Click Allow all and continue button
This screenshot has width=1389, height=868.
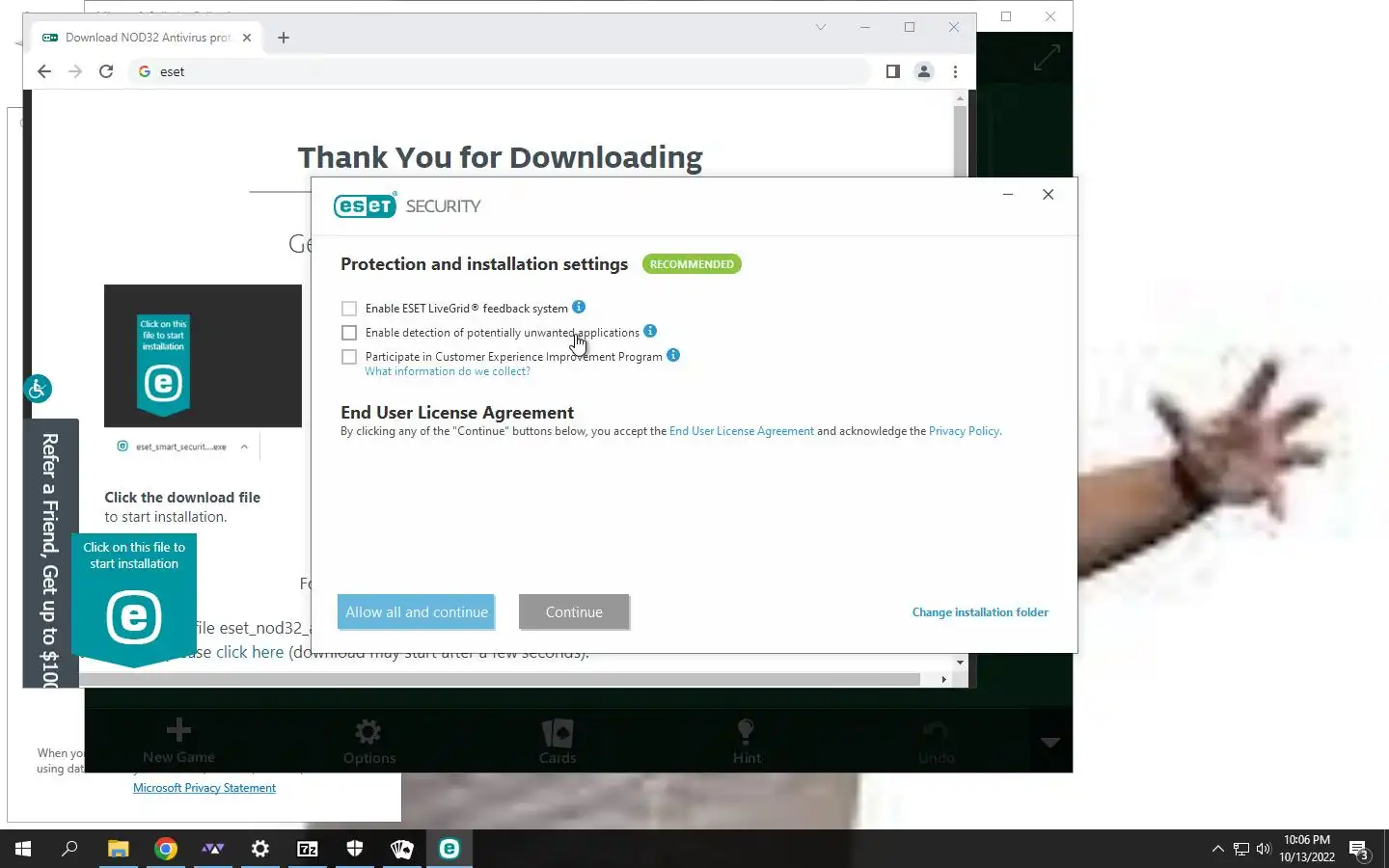(x=417, y=612)
